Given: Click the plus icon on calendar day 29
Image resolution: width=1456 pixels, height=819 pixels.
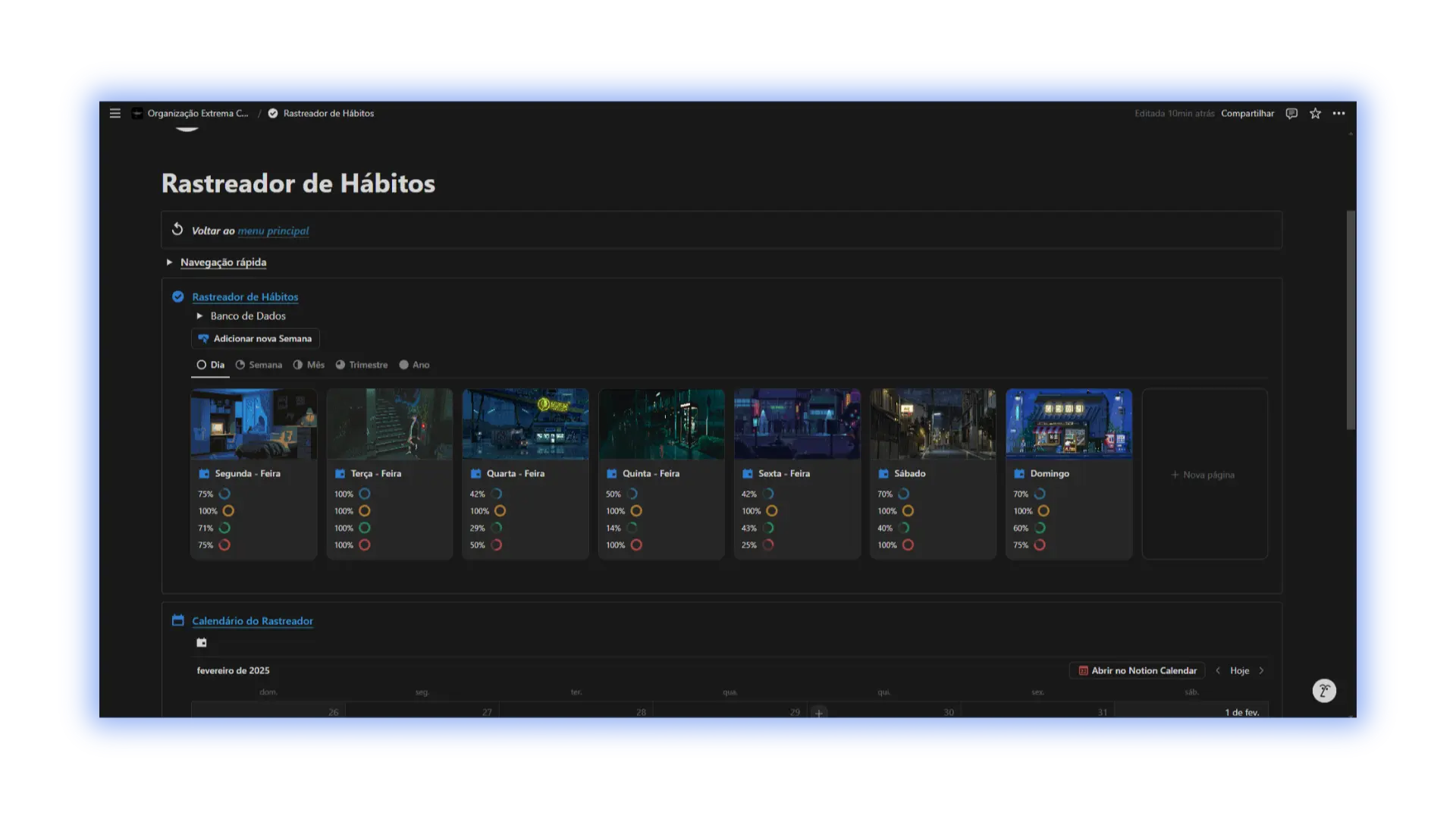Looking at the screenshot, I should tap(819, 713).
